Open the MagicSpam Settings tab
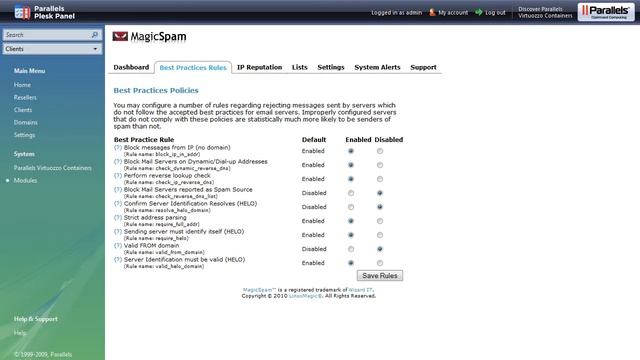 (331, 67)
